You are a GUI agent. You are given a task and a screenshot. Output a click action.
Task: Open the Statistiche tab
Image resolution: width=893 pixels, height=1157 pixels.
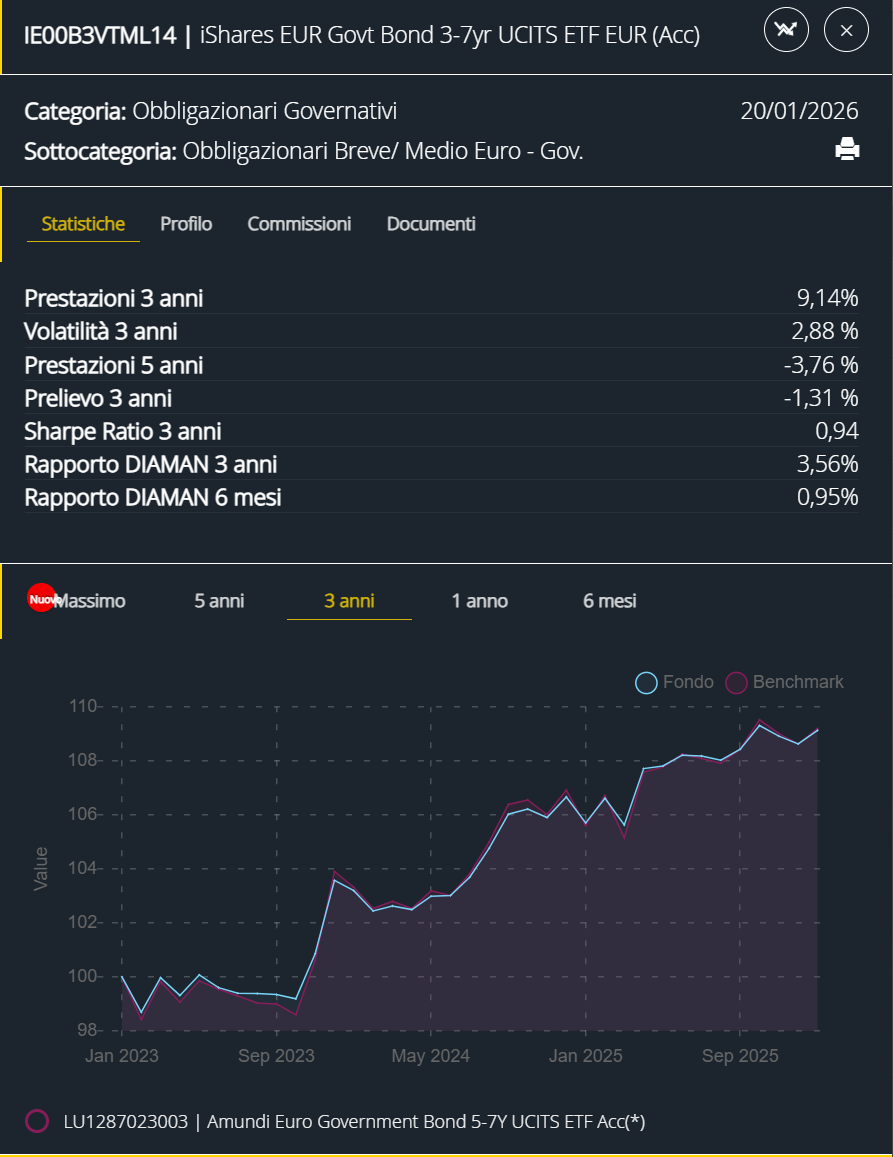[x=83, y=224]
